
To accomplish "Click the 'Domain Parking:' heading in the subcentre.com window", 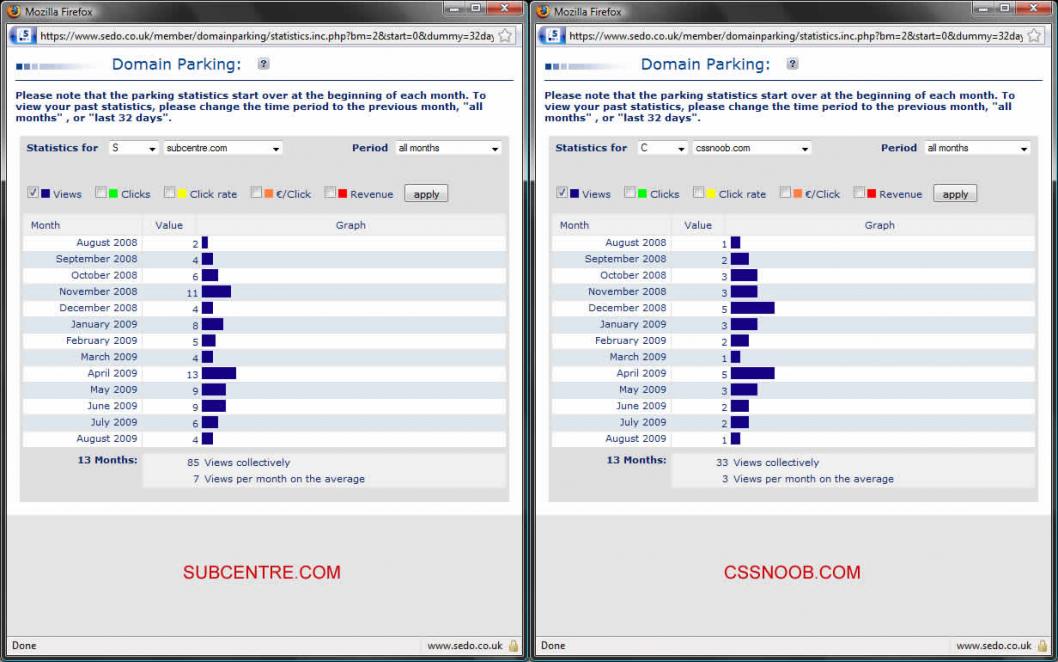I will click(176, 64).
